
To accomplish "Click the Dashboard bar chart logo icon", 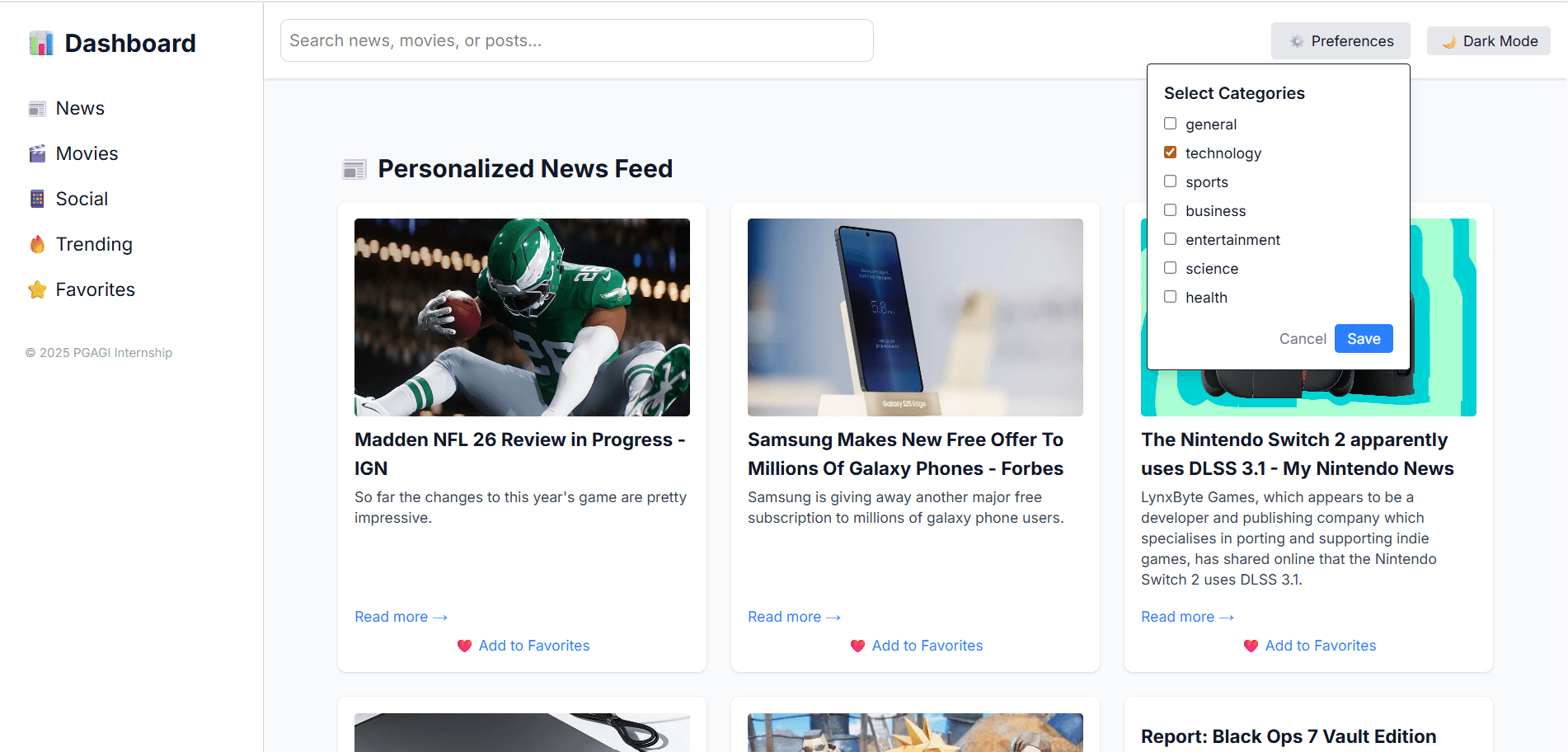I will tap(40, 43).
